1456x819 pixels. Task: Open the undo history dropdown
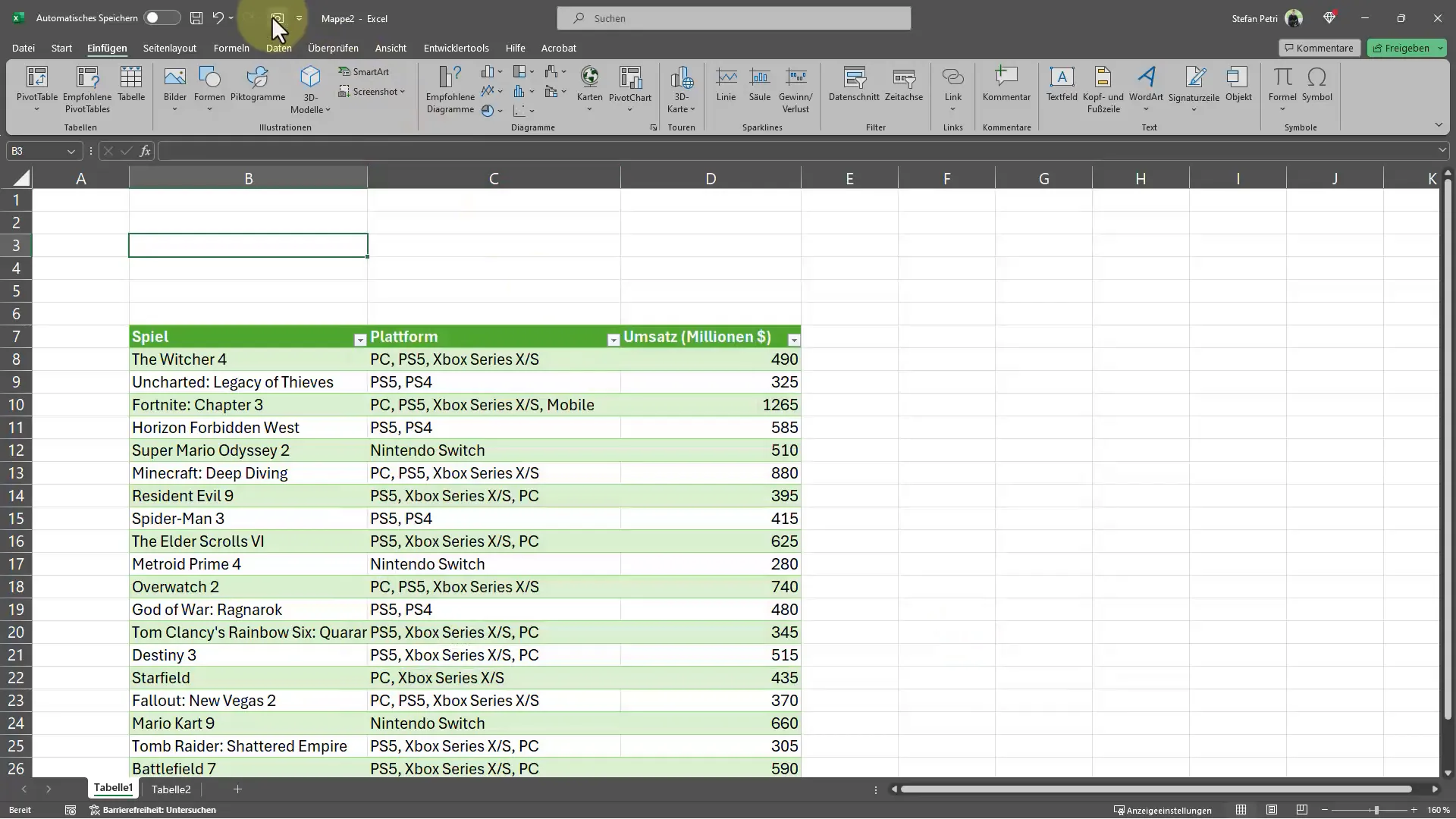click(x=231, y=18)
